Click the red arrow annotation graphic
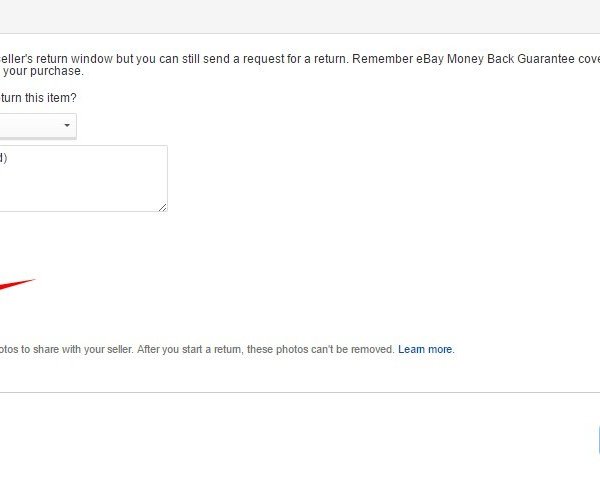The height and width of the screenshot is (490, 600). 17,285
